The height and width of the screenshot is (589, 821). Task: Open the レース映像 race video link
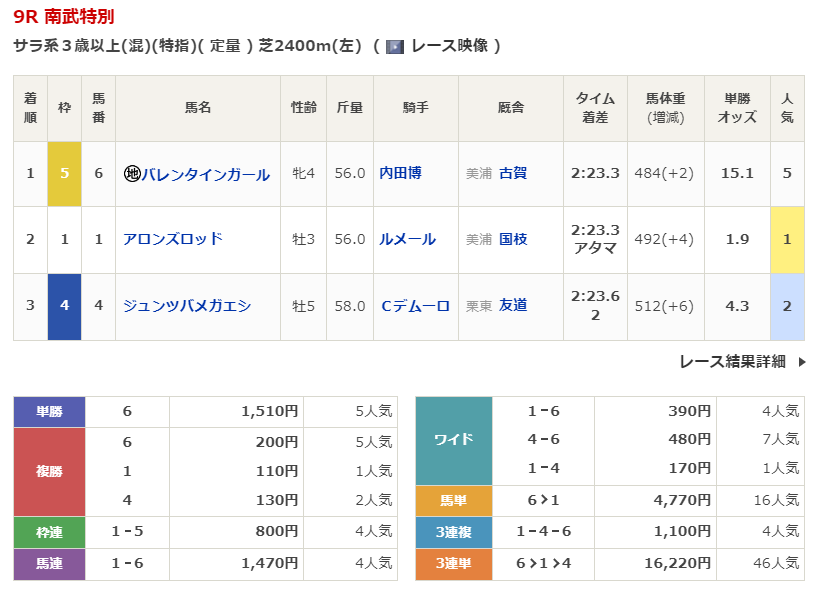(x=448, y=47)
